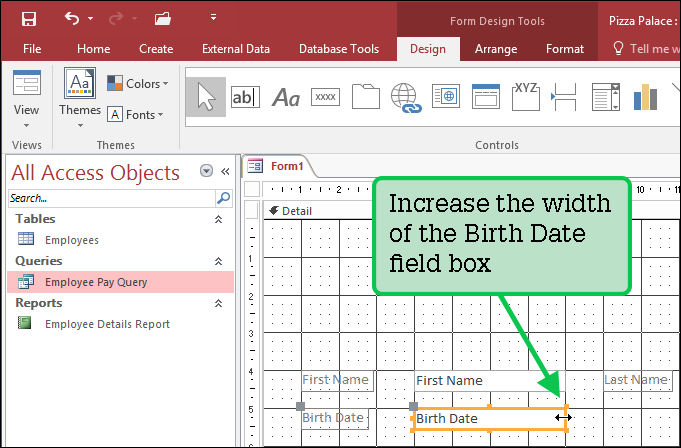This screenshot has width=681, height=448.
Task: Open the All Access Objects pane menu arrow
Action: (x=206, y=171)
